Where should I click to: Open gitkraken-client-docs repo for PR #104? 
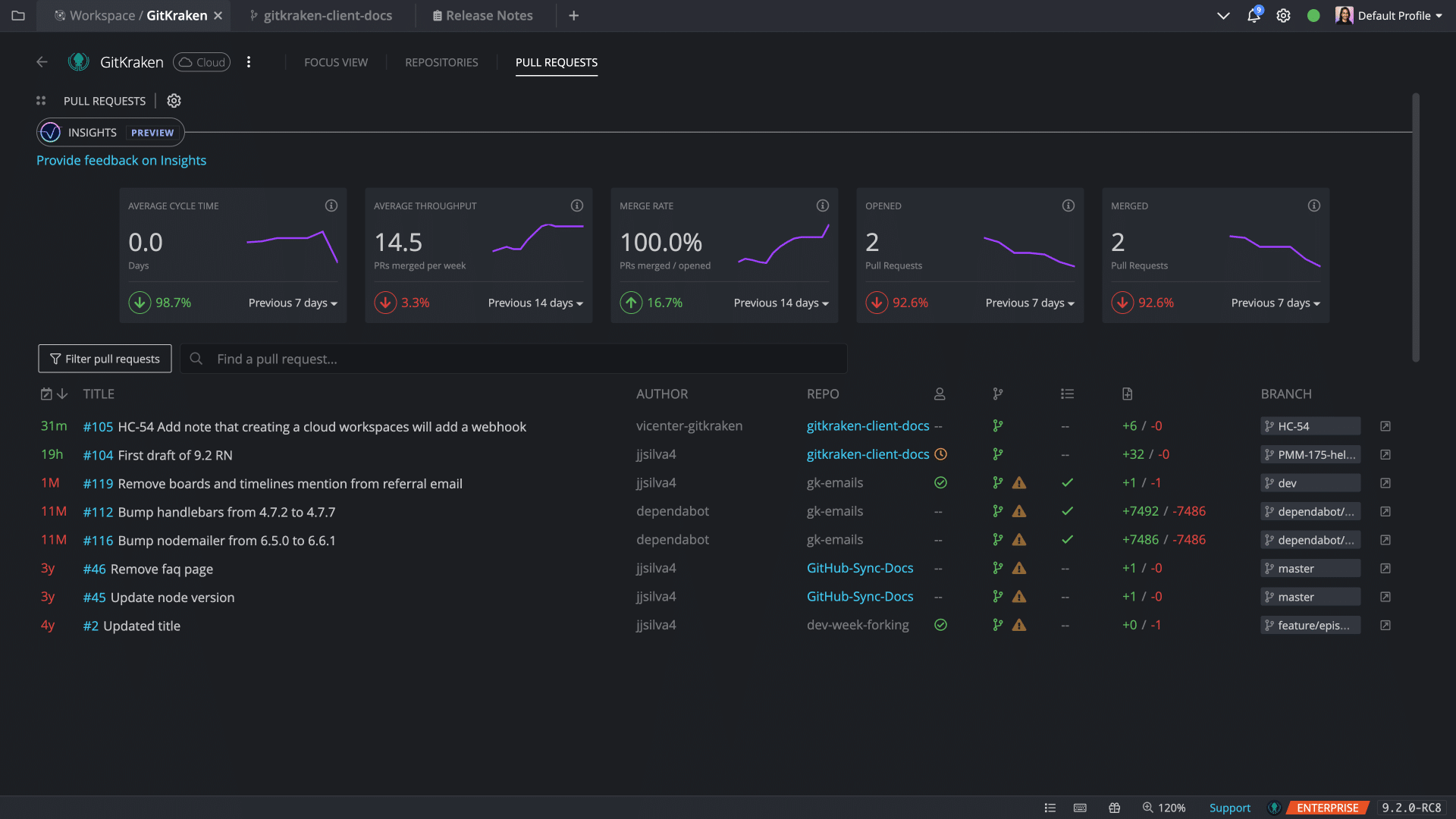pos(868,454)
